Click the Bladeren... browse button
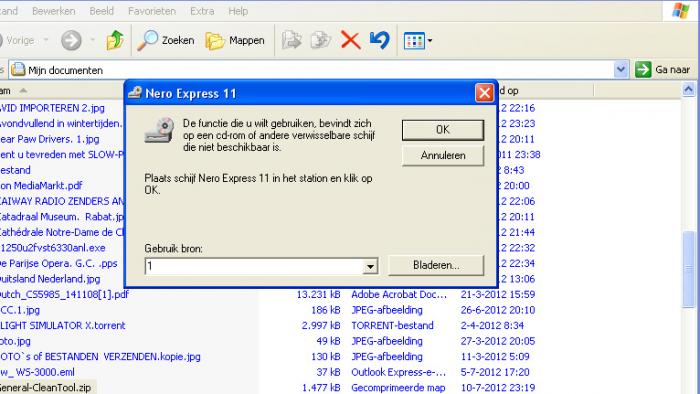This screenshot has height=394, width=700. click(x=436, y=265)
